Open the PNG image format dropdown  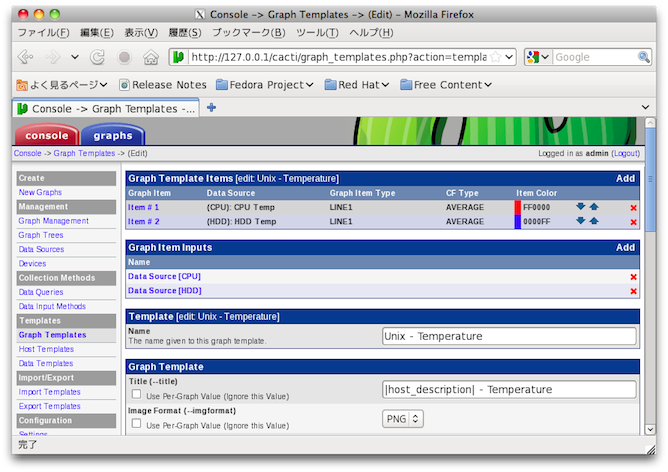pyautogui.click(x=403, y=419)
